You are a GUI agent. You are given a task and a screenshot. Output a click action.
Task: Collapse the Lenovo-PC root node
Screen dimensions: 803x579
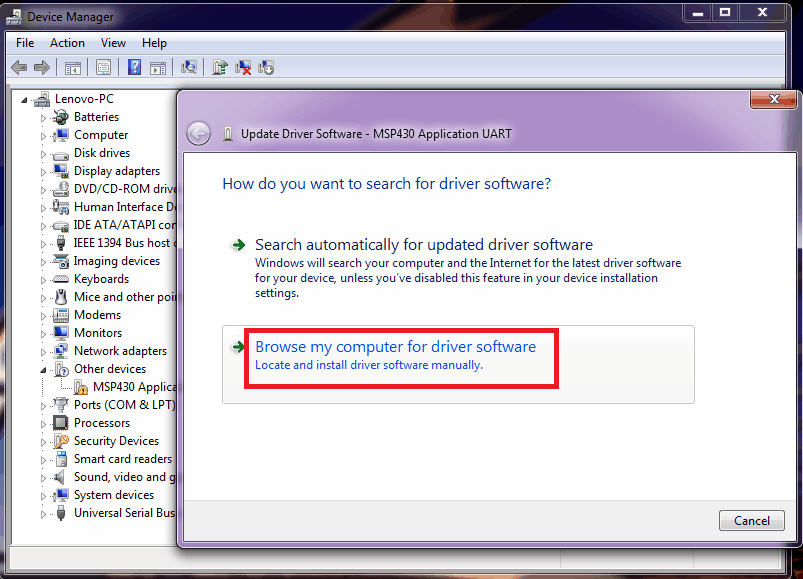tap(25, 99)
